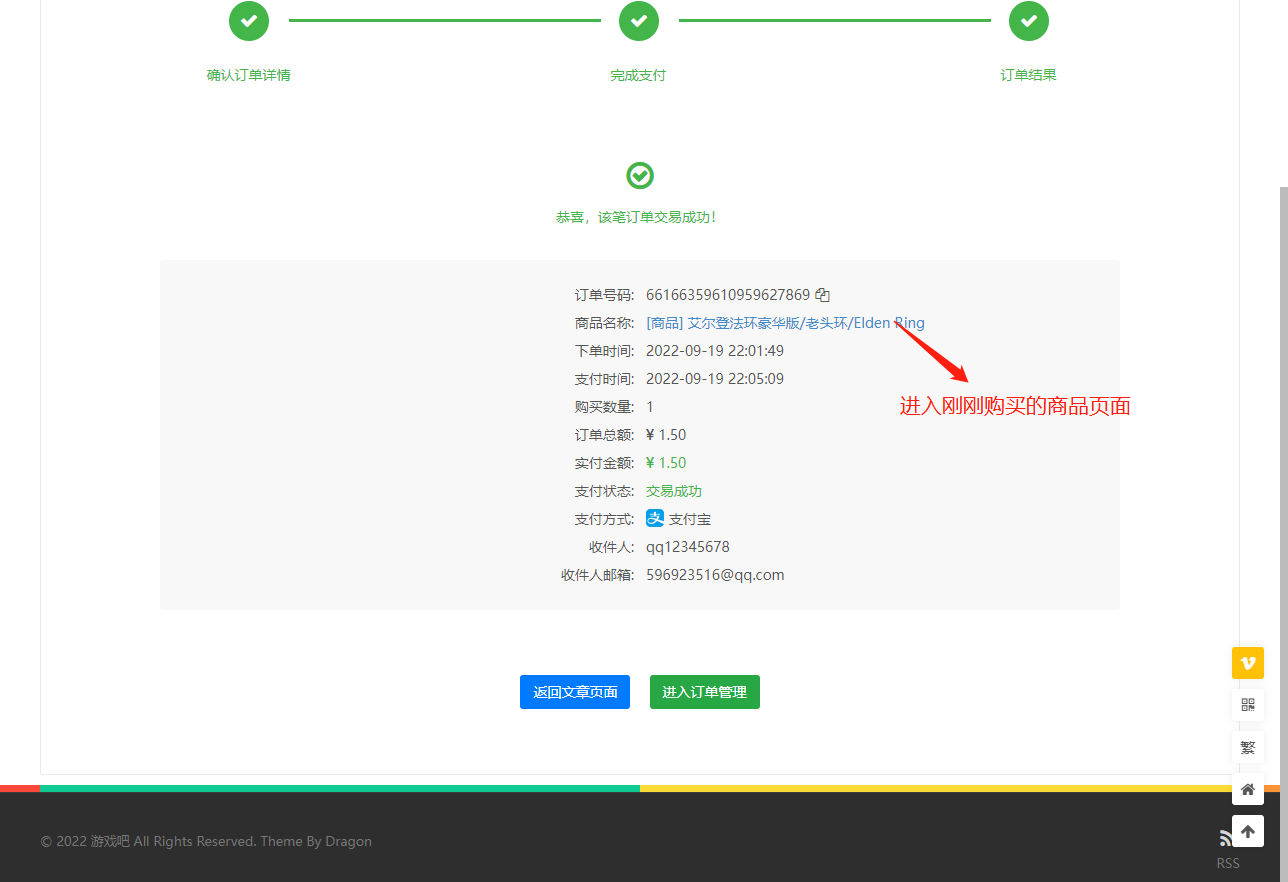Copy the order number with copy icon

tap(823, 295)
